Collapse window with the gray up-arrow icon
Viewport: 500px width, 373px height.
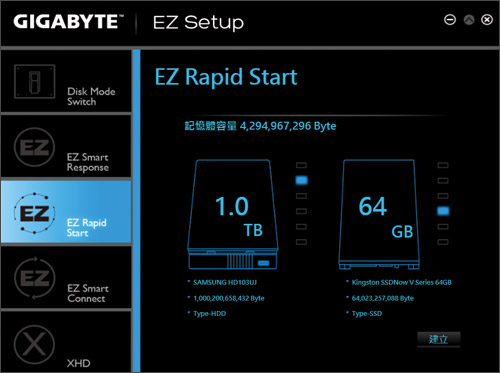[x=469, y=20]
